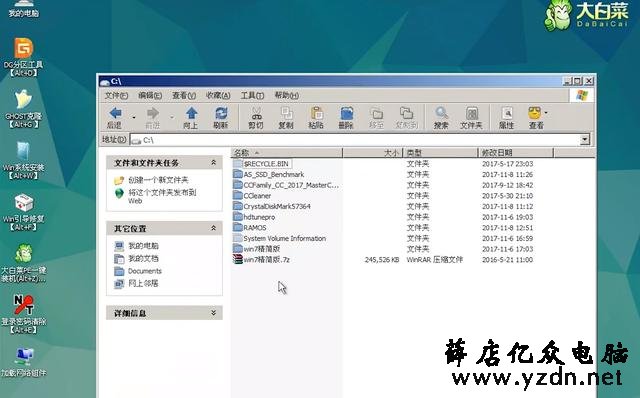Viewport: 640px width, 398px height.
Task: Open the Views dropdown arrow
Action: tap(547, 113)
